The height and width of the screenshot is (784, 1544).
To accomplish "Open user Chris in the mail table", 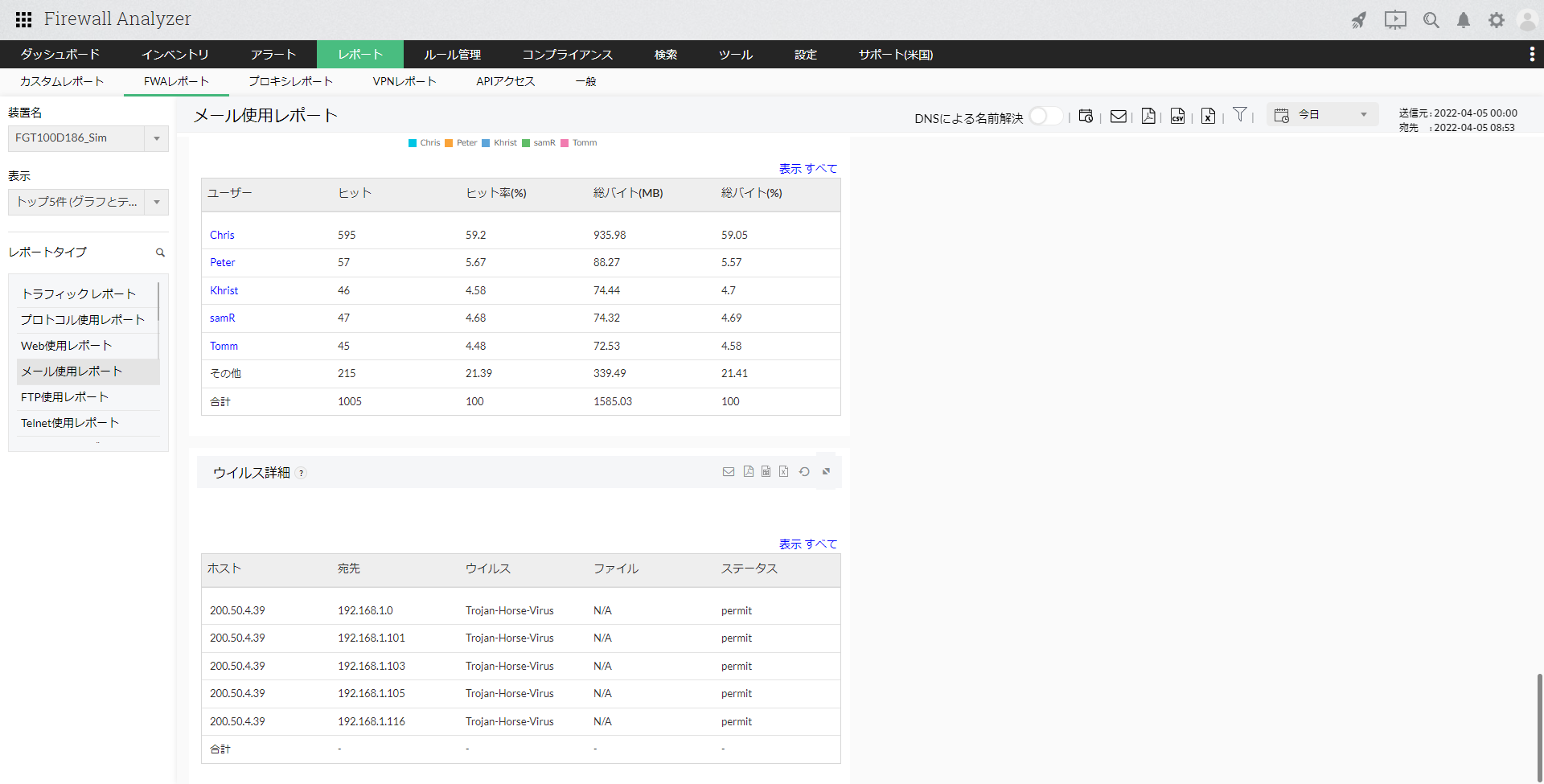I will coord(222,235).
